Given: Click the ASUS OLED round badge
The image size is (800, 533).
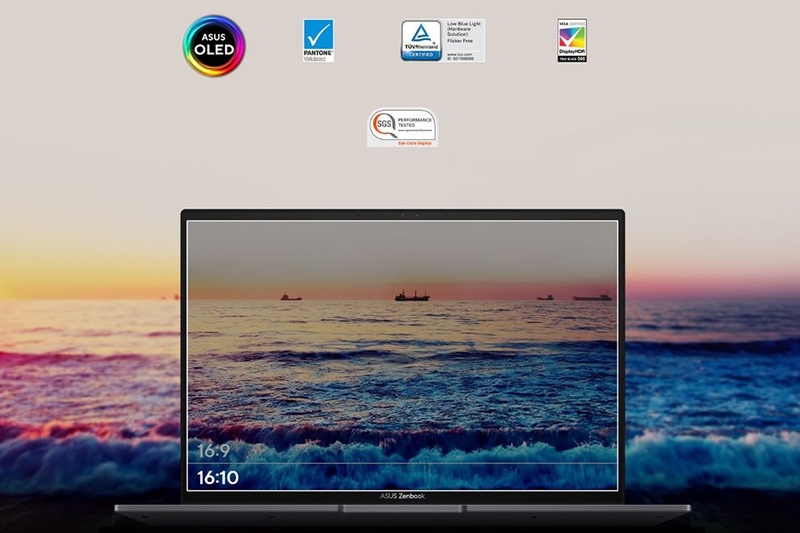Looking at the screenshot, I should [214, 45].
